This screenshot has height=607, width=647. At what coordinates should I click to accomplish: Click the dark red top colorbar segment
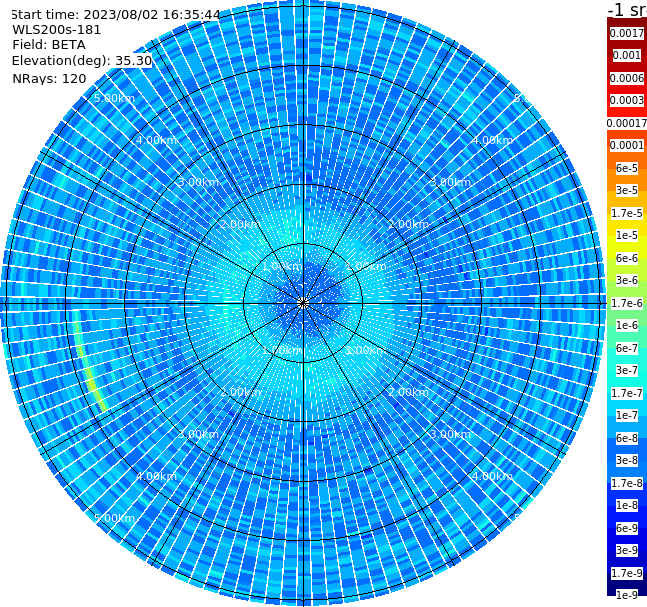627,22
